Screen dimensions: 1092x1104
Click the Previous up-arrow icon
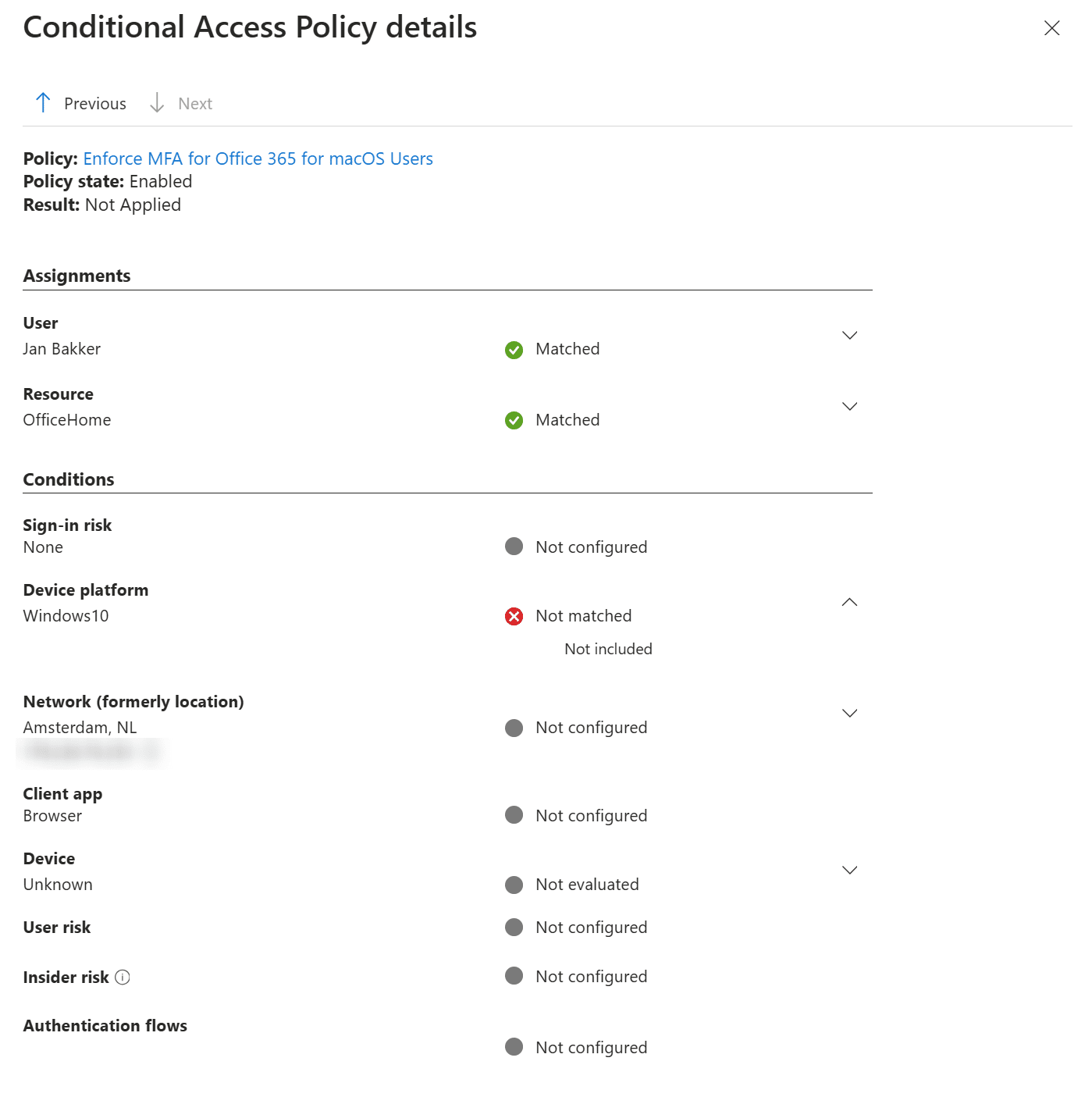coord(43,102)
